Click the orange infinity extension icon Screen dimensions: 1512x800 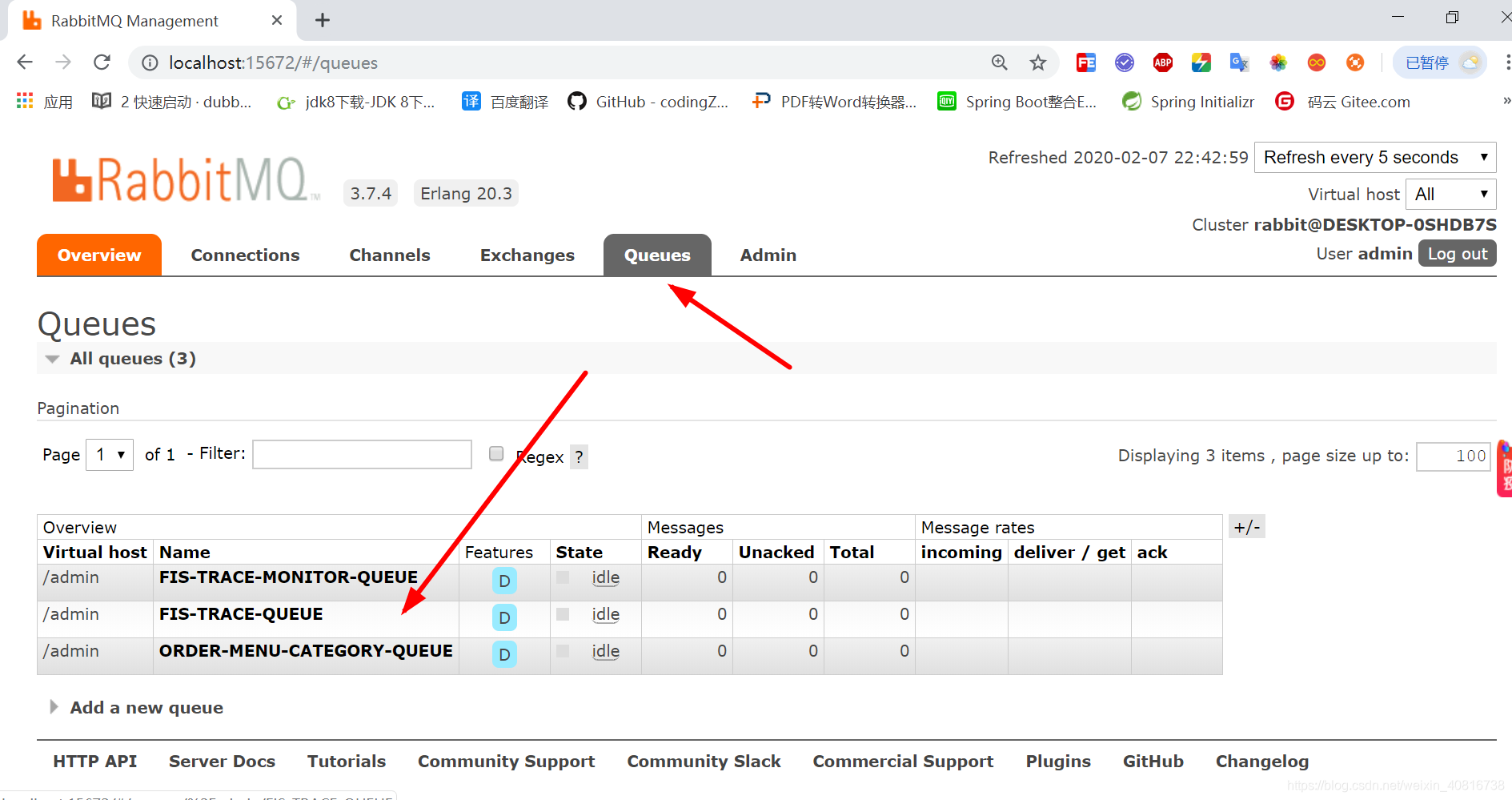pos(1317,62)
